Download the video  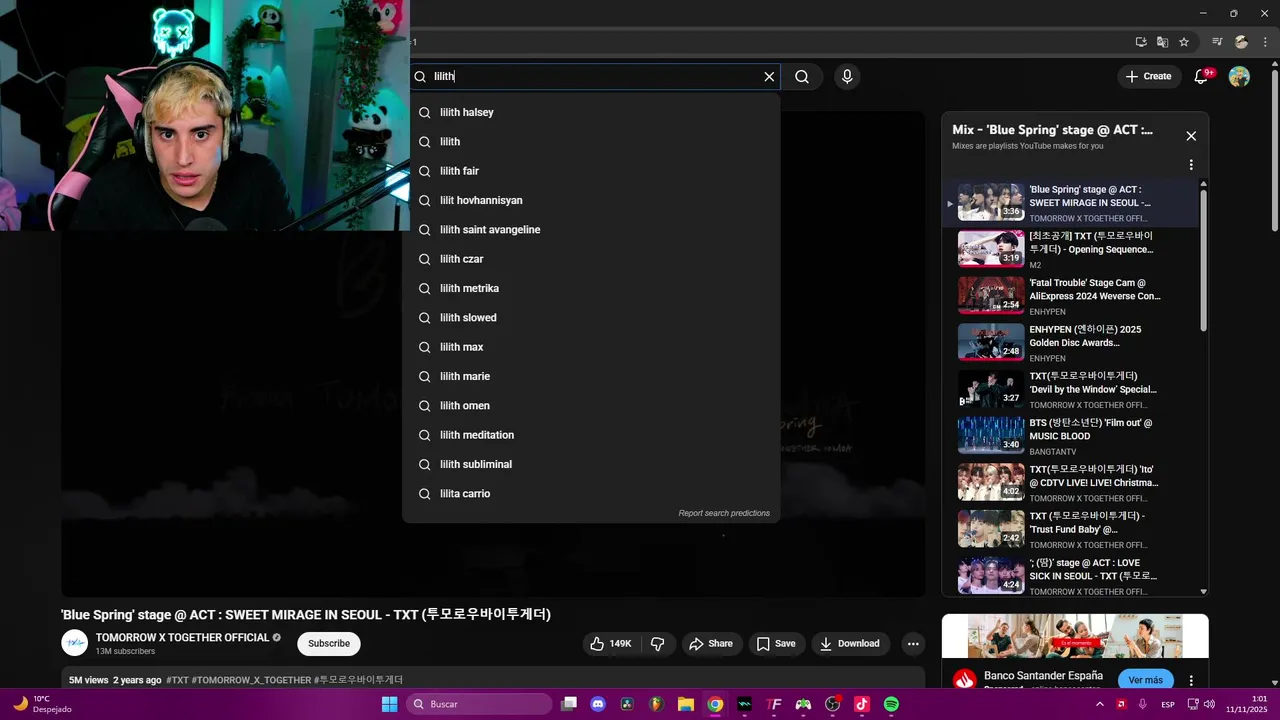point(850,644)
